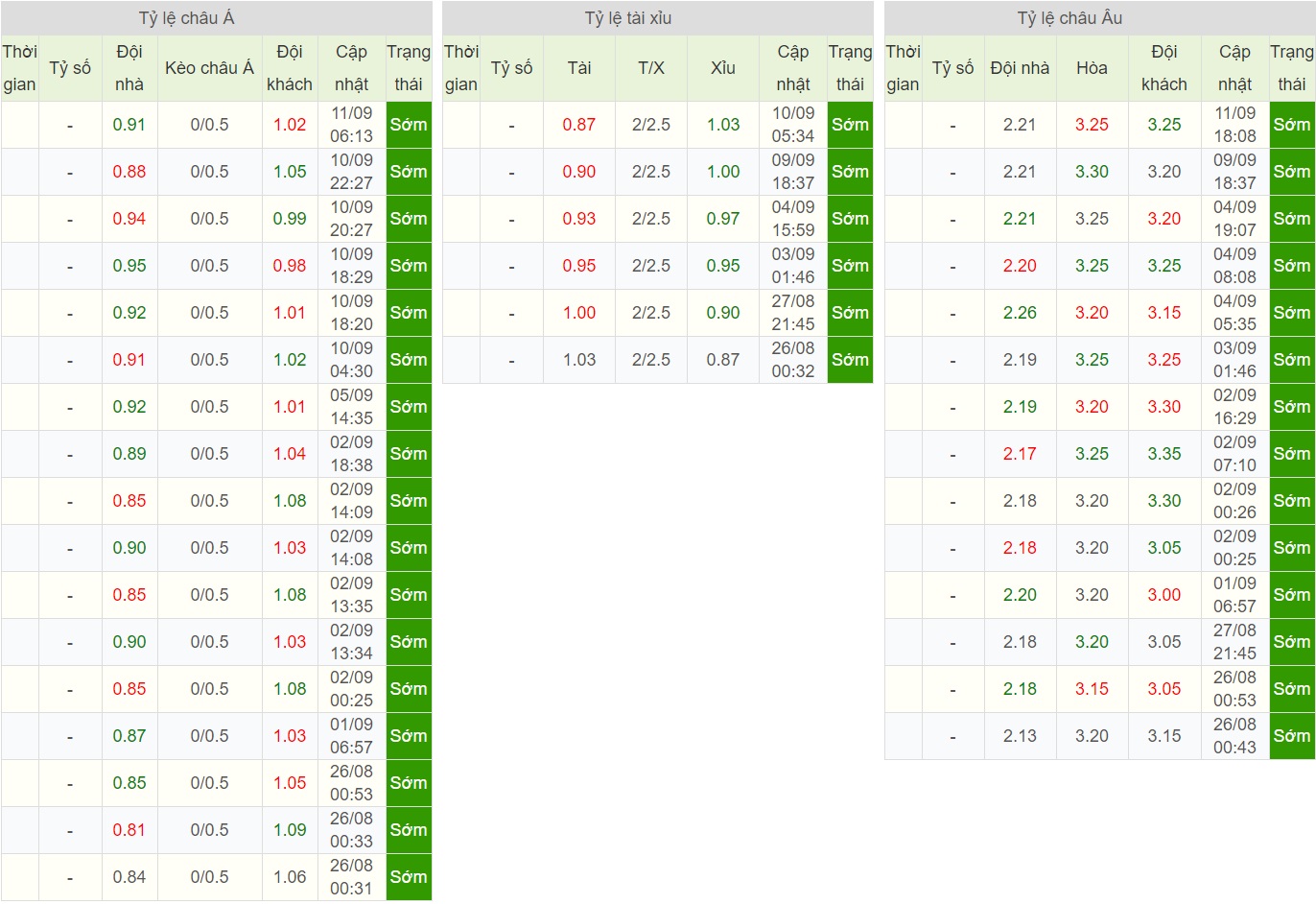The image size is (1316, 904).
Task: Click home odds 0.84 in the 26/08 00:31 row
Action: coord(129,877)
